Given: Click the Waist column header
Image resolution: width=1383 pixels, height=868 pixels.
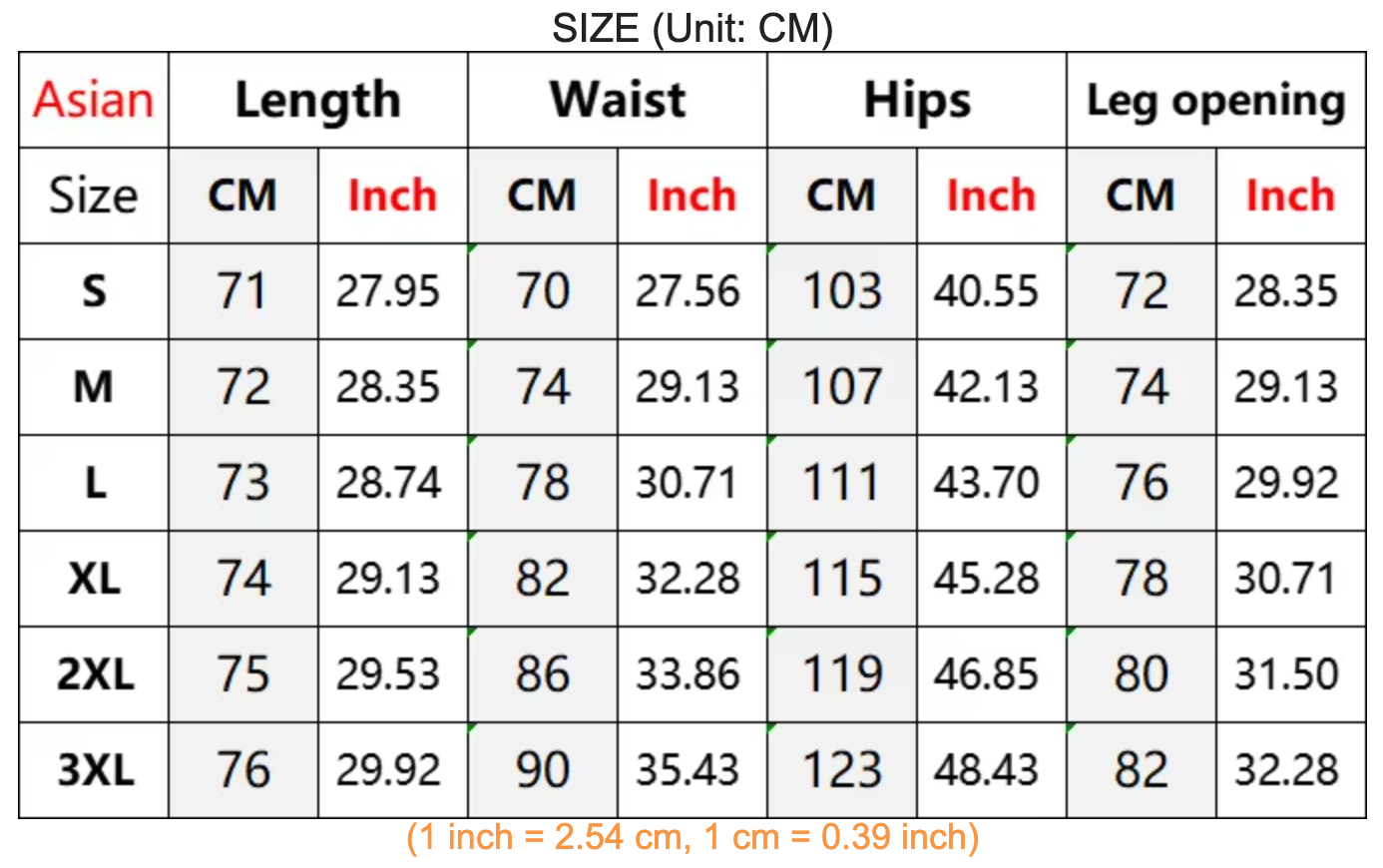Looking at the screenshot, I should click(617, 101).
